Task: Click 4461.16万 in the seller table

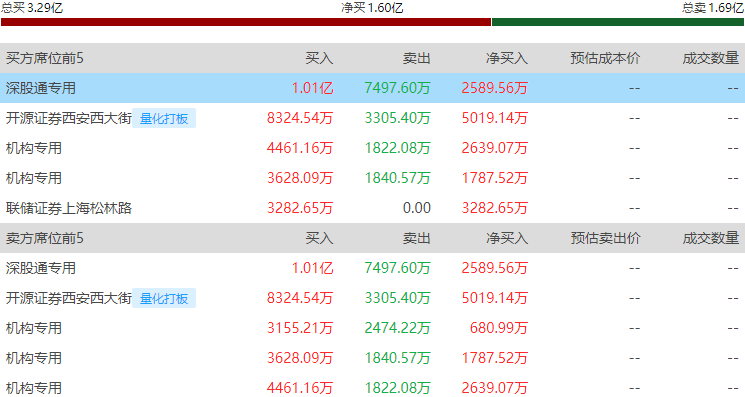Action: 300,388
